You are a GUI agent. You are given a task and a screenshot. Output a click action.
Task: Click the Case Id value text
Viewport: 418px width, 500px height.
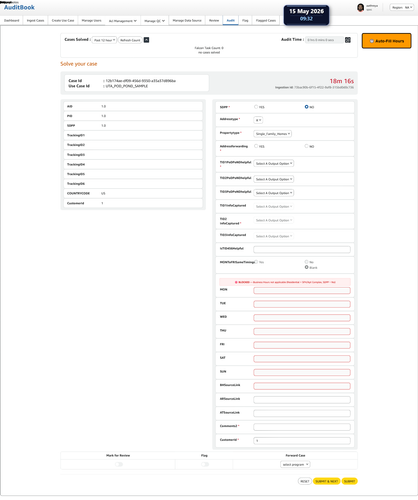[x=140, y=81]
